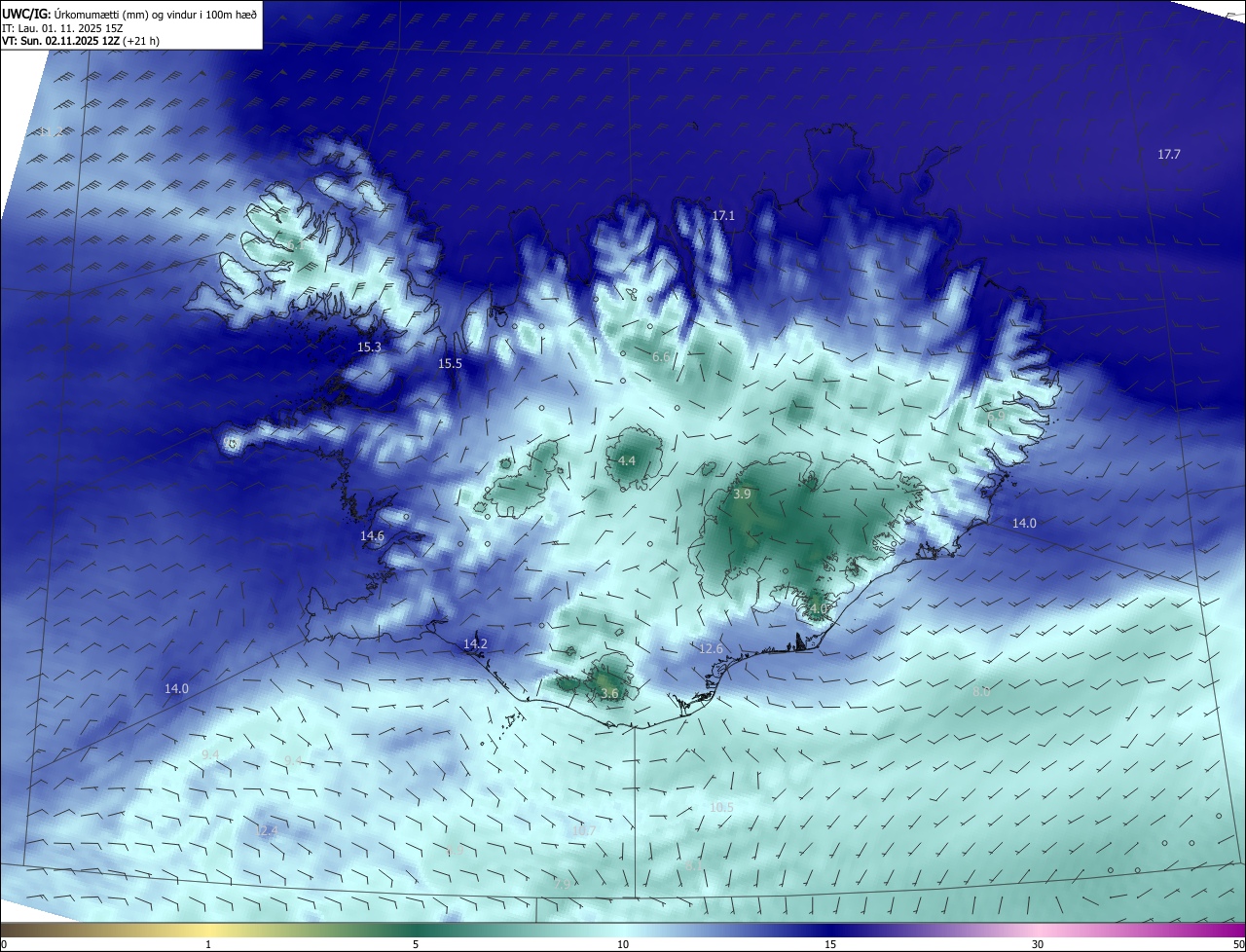Click the 10.5 value south of Iceland
The width and height of the screenshot is (1246, 952).
(721, 807)
